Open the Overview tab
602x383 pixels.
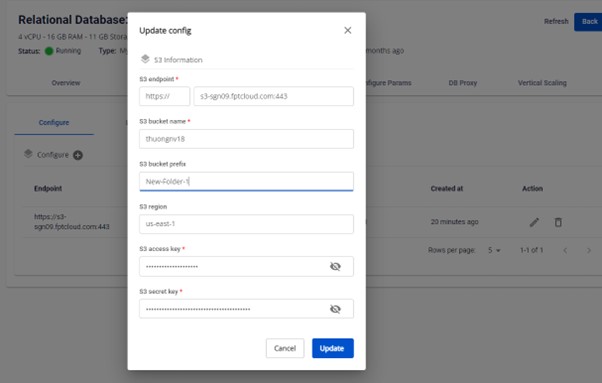point(66,83)
